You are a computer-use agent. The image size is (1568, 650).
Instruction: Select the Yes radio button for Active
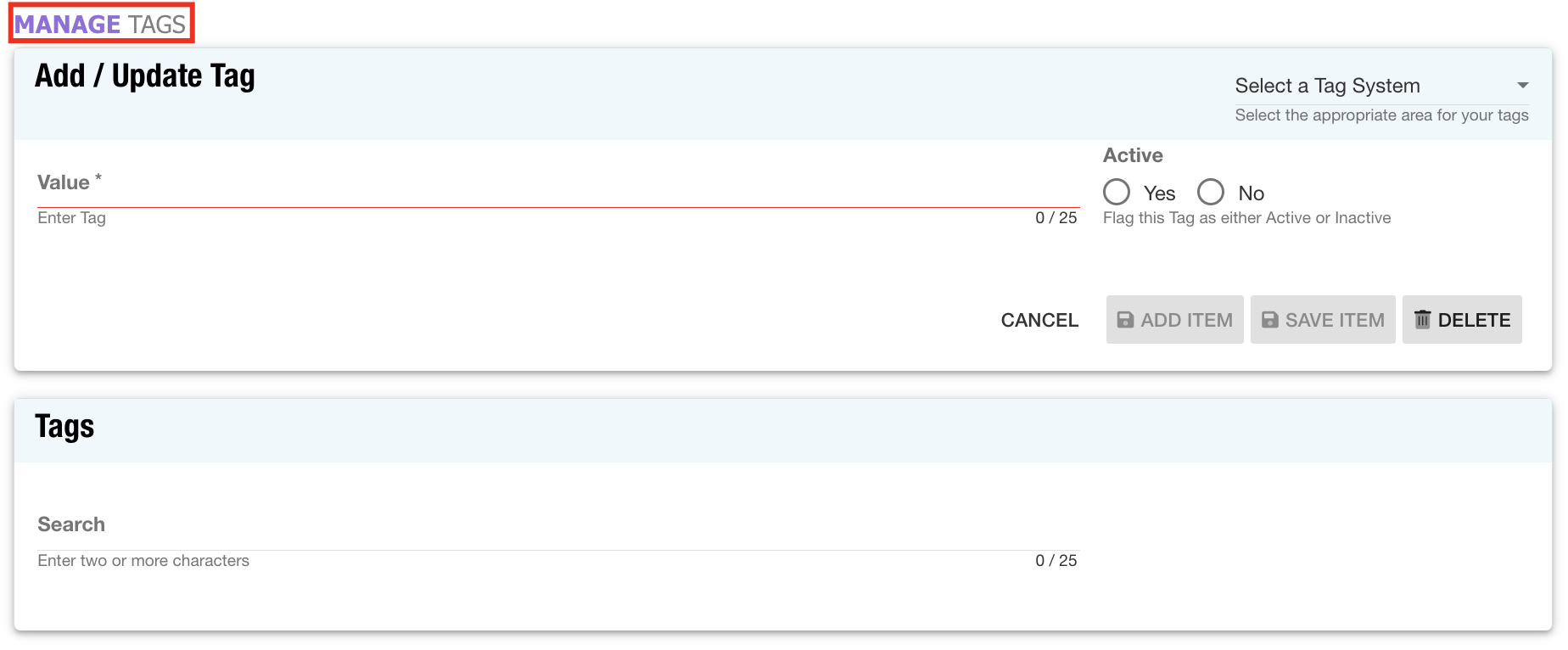coord(1117,192)
